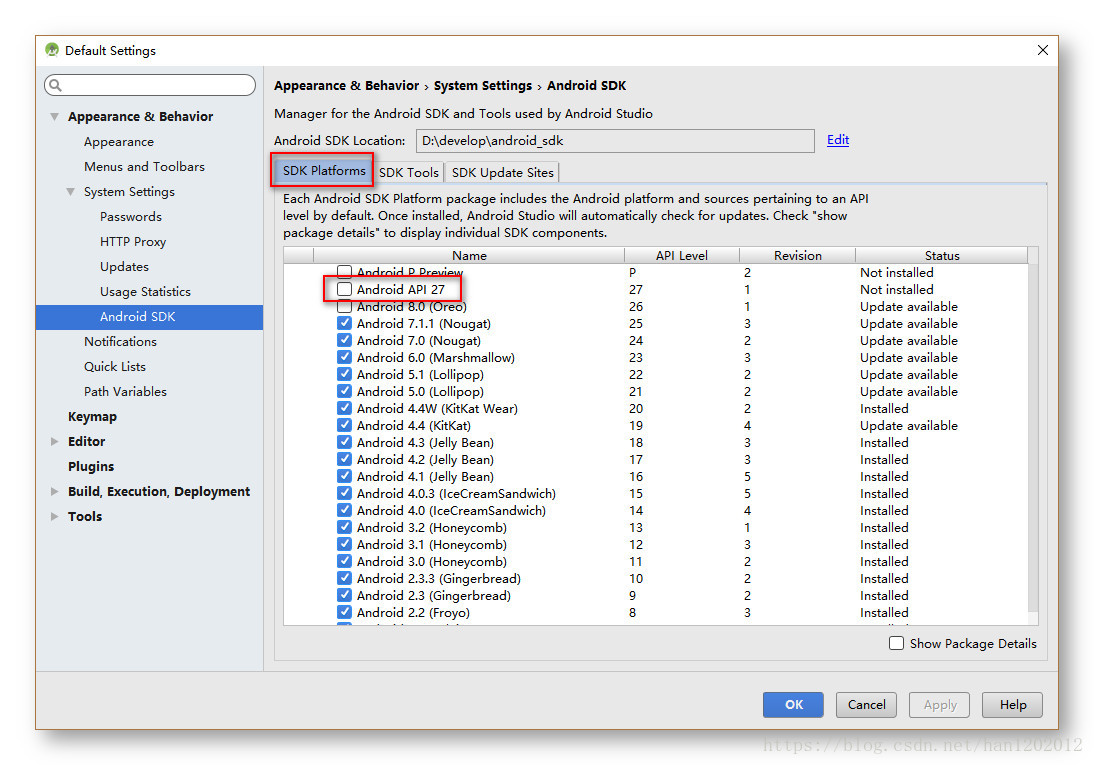Image resolution: width=1094 pixels, height=765 pixels.
Task: Select Plugins settings
Action: click(x=91, y=466)
